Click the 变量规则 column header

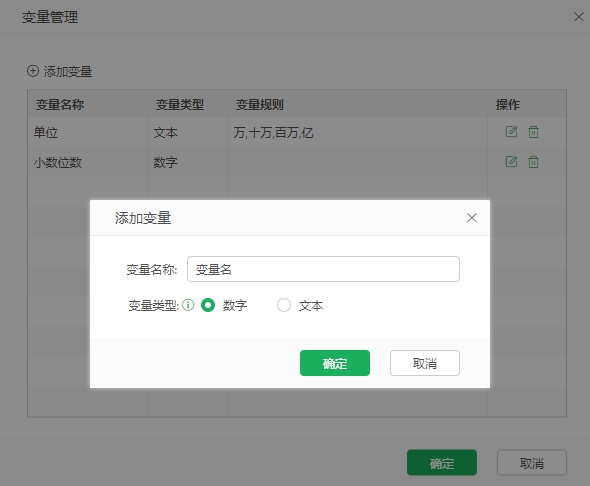click(x=260, y=105)
